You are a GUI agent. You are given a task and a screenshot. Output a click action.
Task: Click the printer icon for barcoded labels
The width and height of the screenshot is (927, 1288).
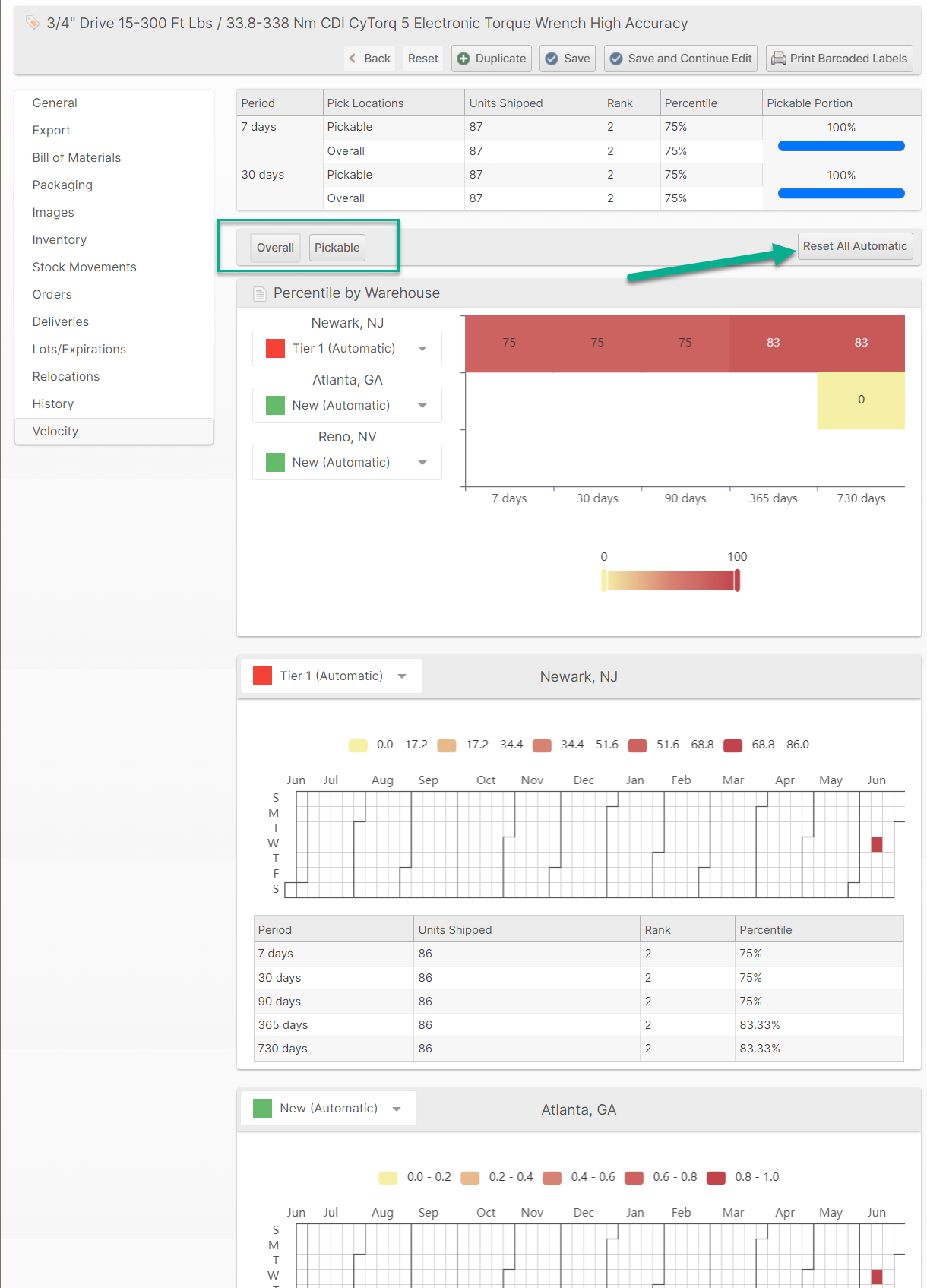pos(778,59)
